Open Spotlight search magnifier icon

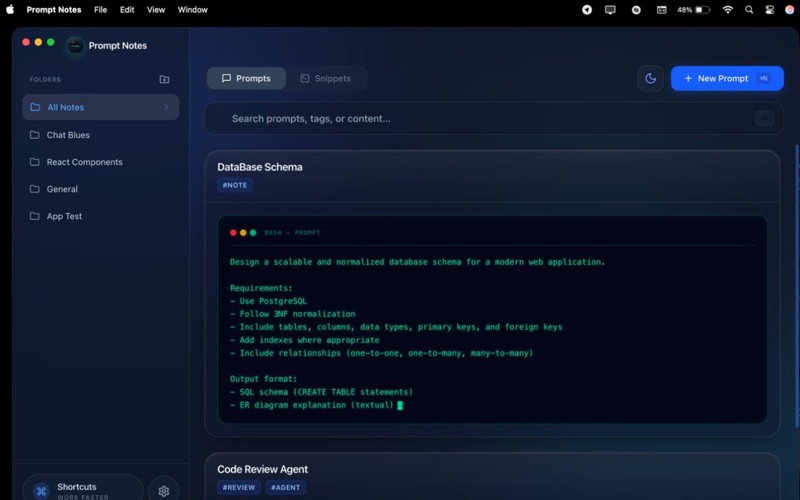[749, 10]
